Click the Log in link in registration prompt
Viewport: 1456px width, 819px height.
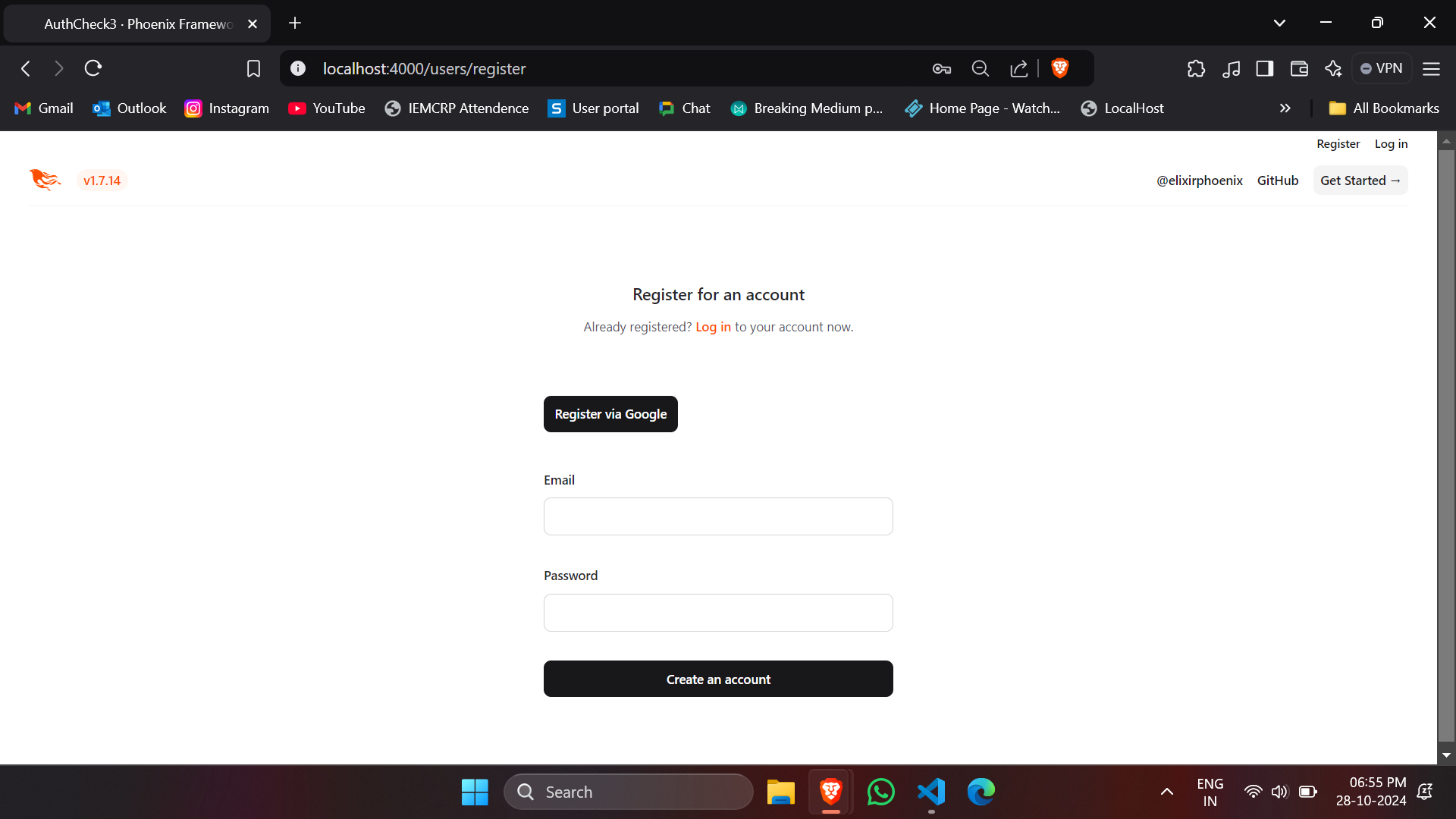(713, 326)
